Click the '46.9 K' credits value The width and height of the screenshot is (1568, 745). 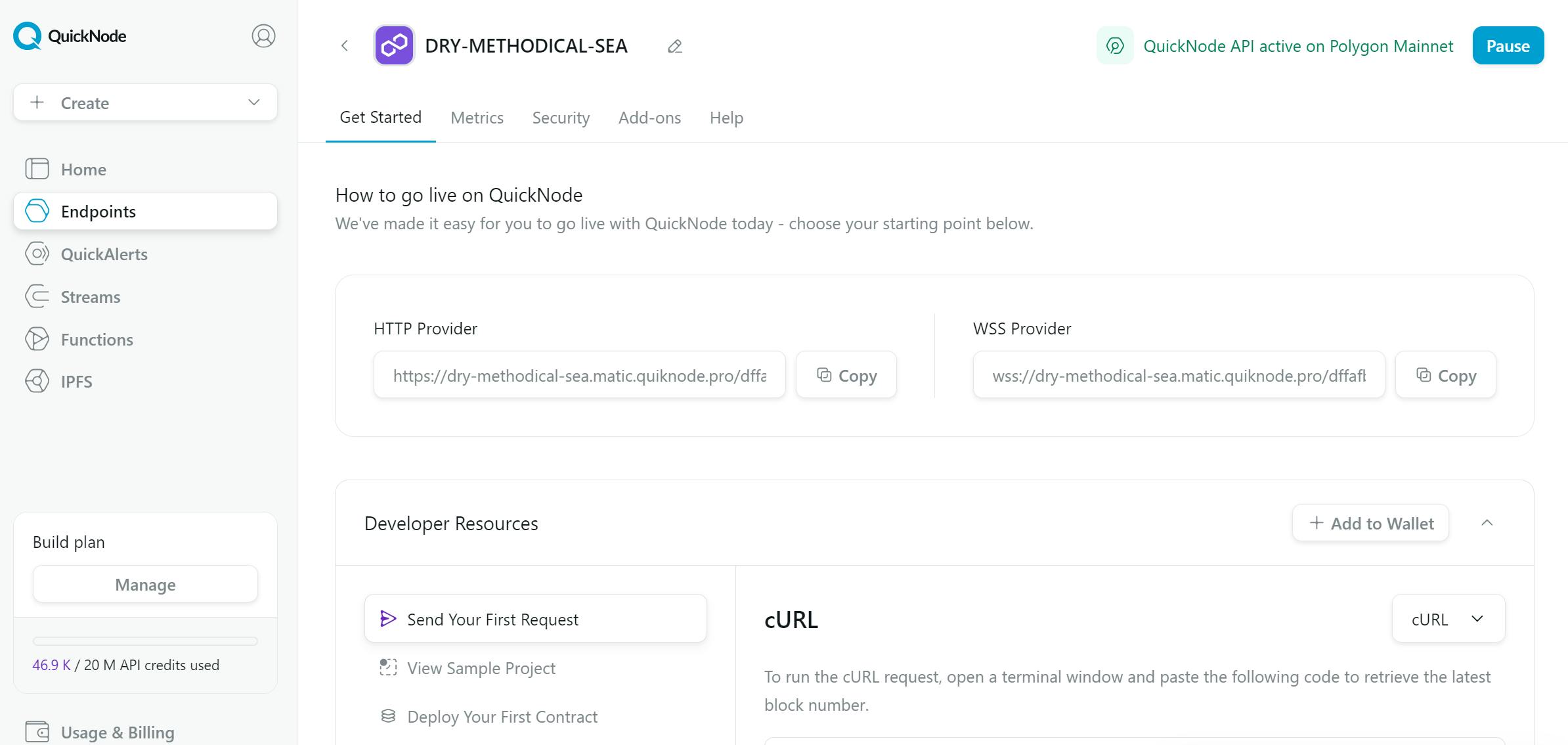[x=51, y=665]
